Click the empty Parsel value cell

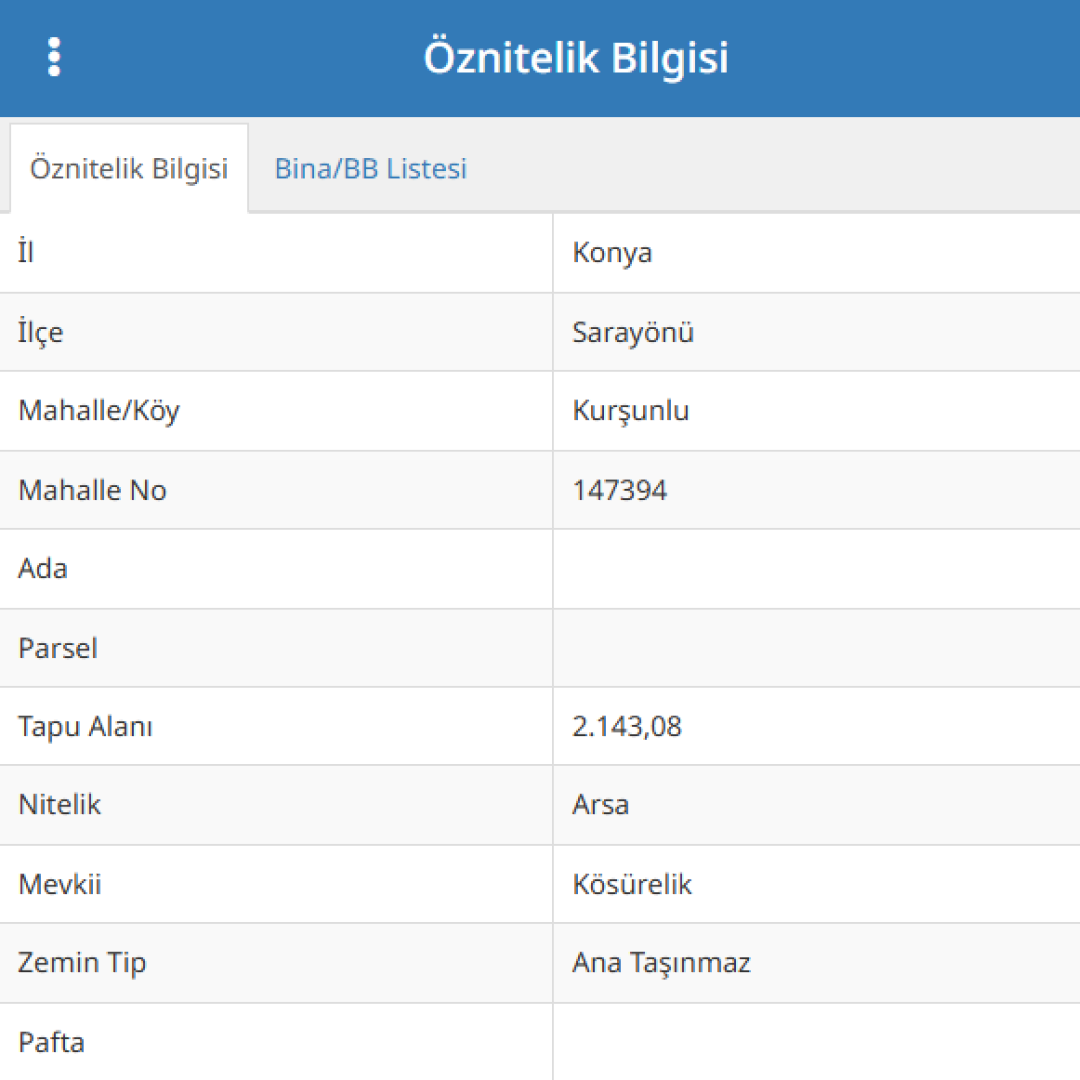pos(816,648)
